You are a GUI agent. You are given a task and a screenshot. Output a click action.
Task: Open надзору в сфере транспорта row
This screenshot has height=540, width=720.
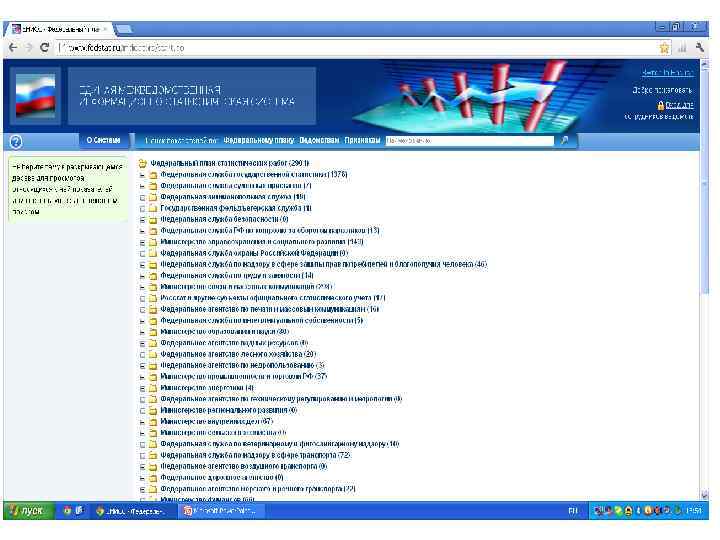[255, 456]
